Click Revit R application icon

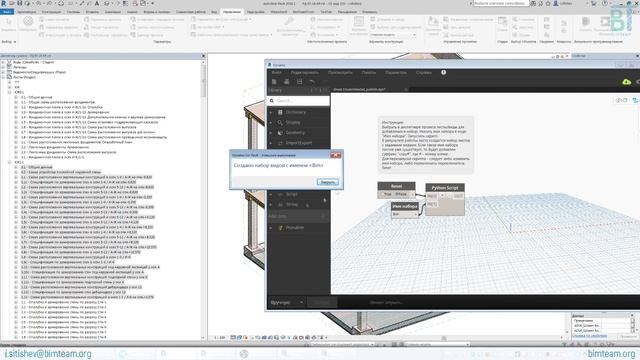pyautogui.click(x=4, y=3)
